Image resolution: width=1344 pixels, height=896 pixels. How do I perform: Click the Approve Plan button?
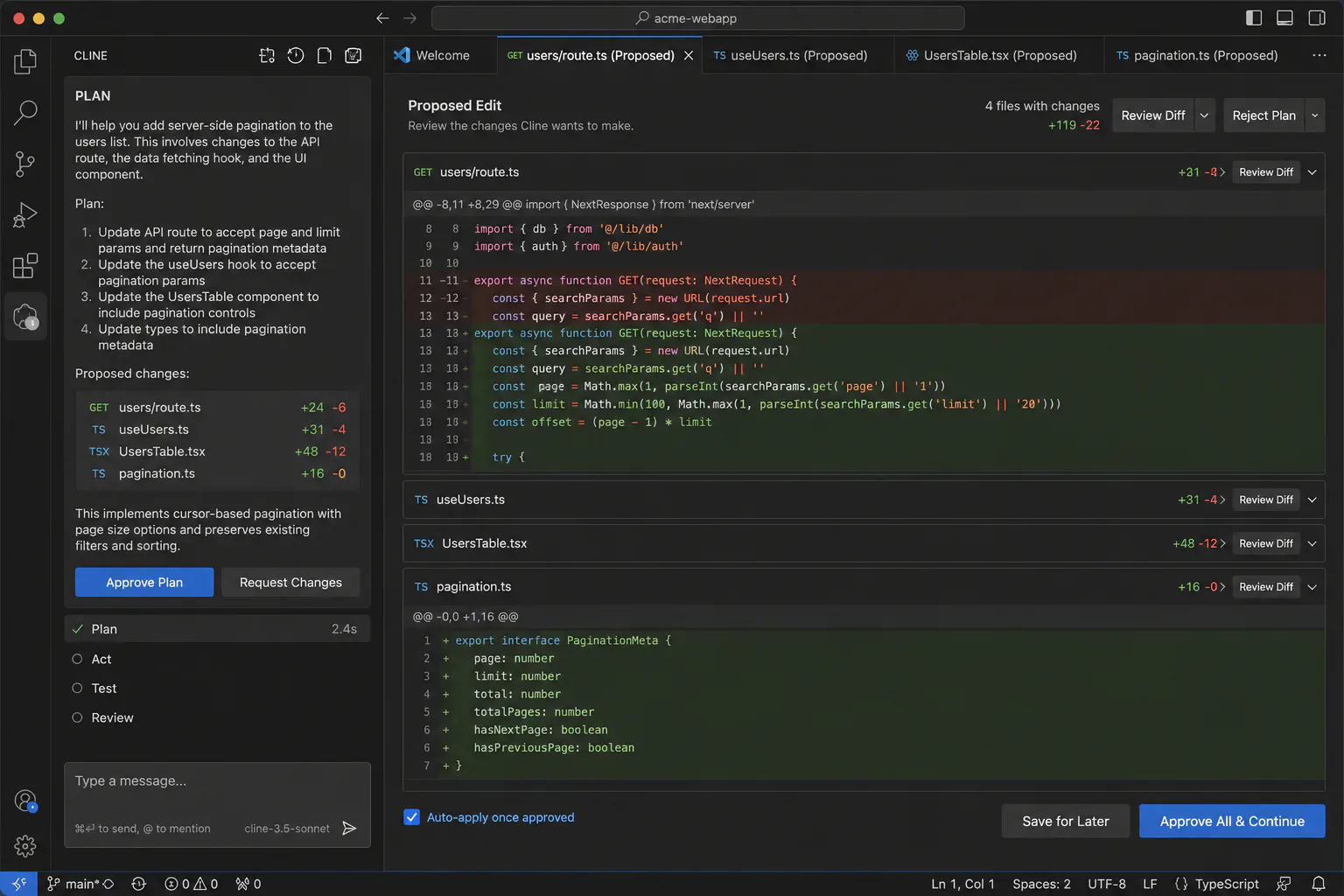coord(144,582)
